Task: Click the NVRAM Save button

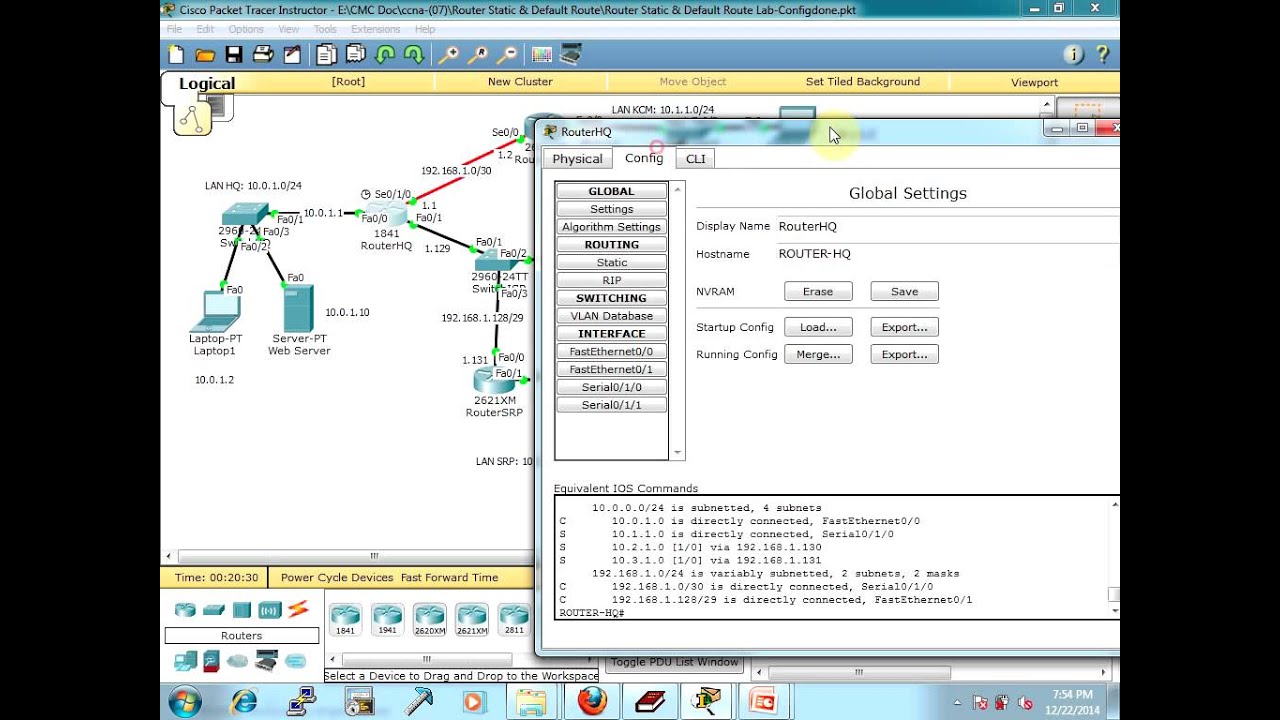Action: [x=905, y=292]
